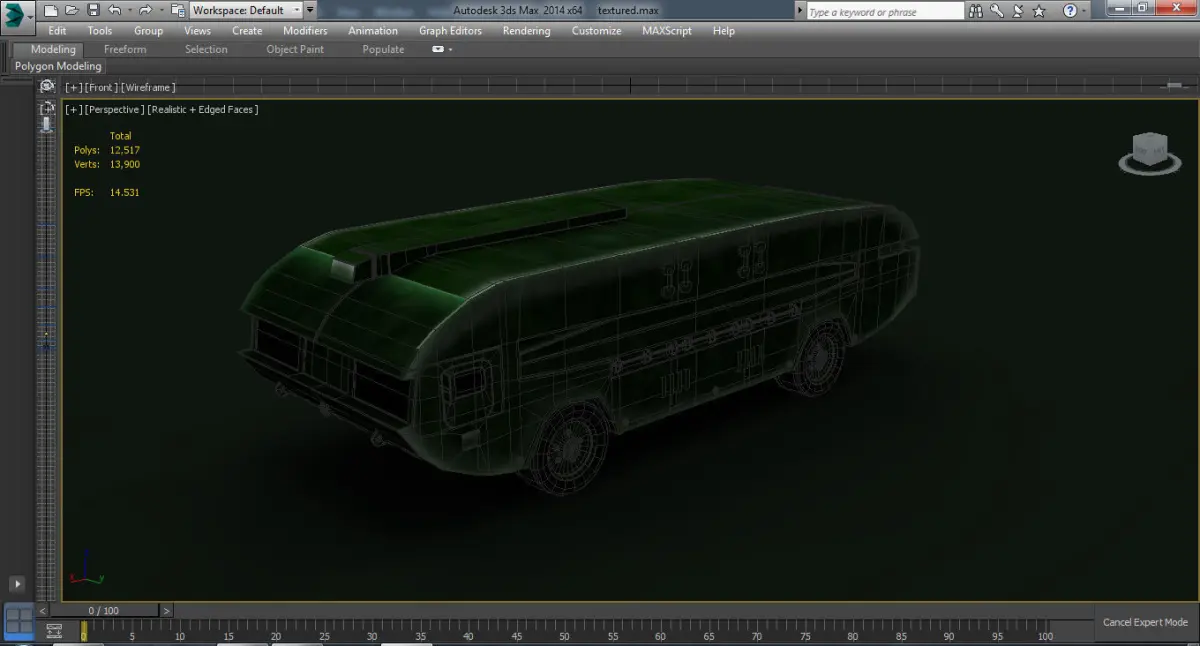The image size is (1200, 646).
Task: Open undo history dropdown arrow
Action: point(129,10)
